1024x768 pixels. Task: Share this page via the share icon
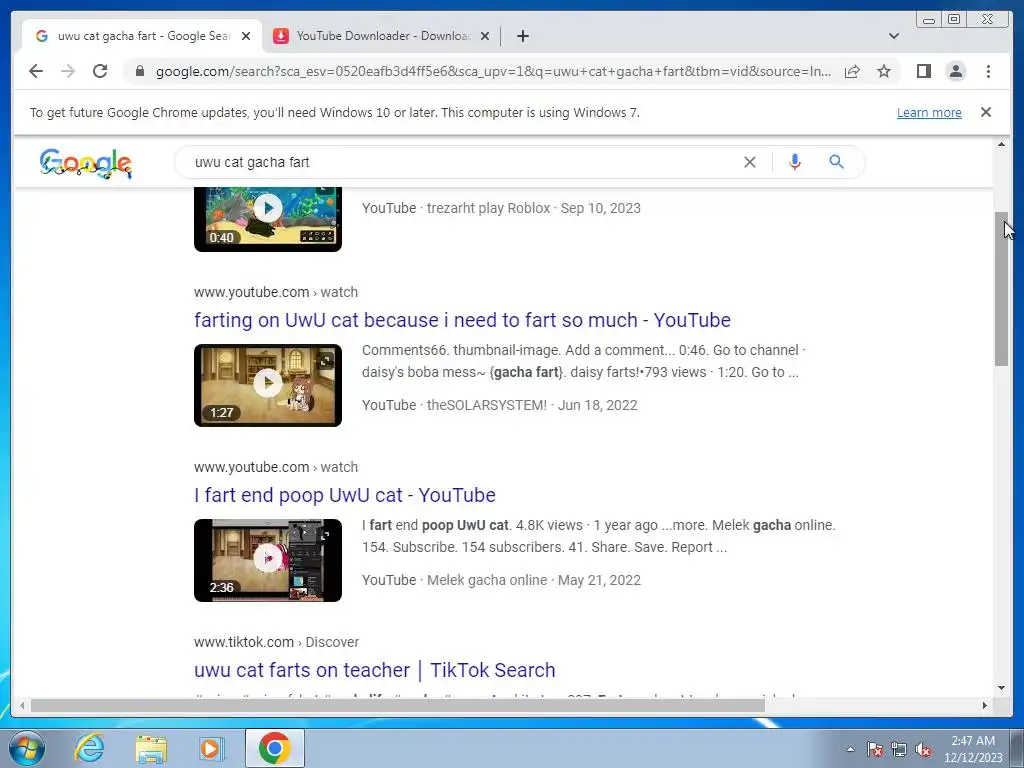coord(852,71)
